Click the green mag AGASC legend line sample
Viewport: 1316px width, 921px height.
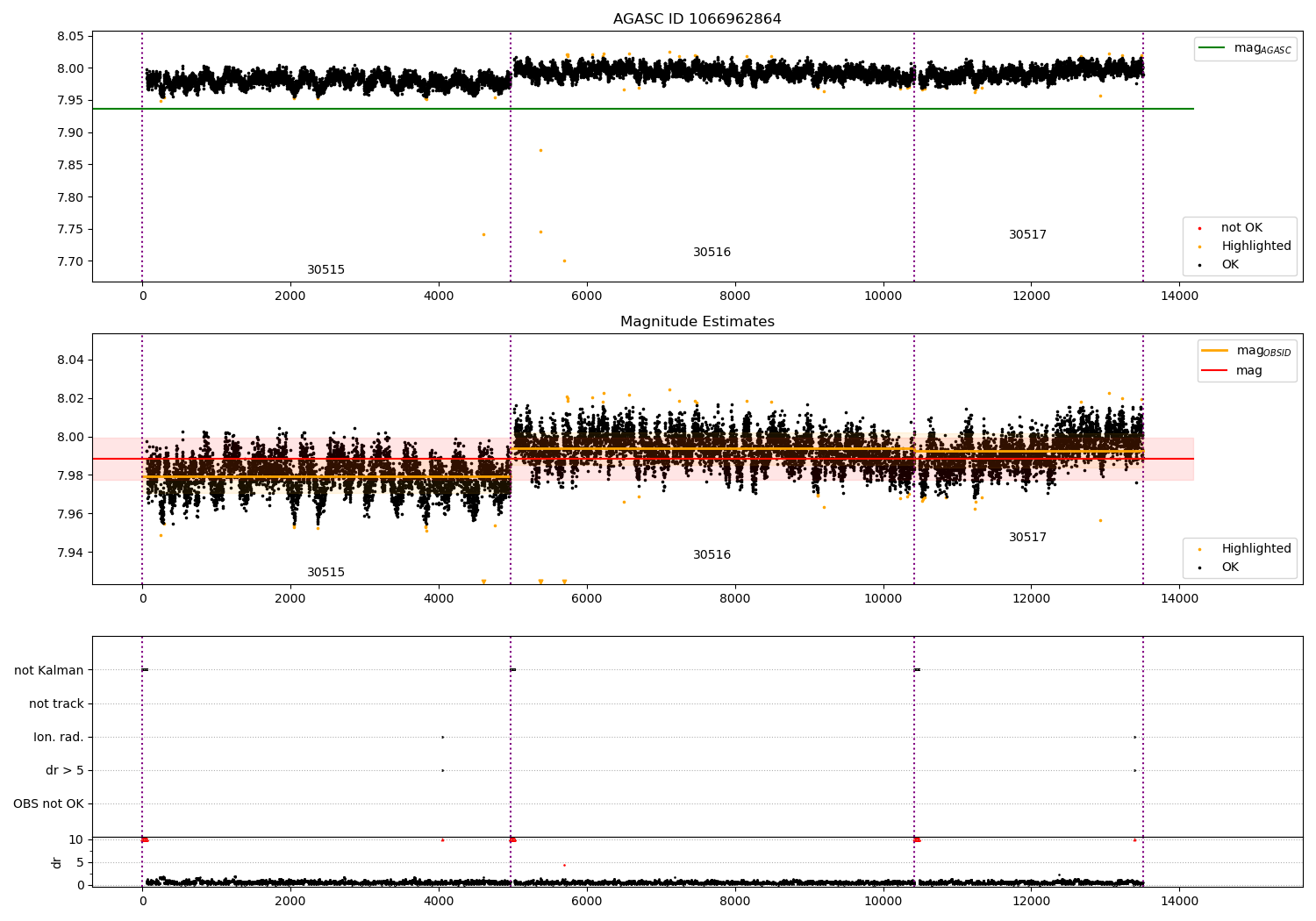click(x=1212, y=48)
